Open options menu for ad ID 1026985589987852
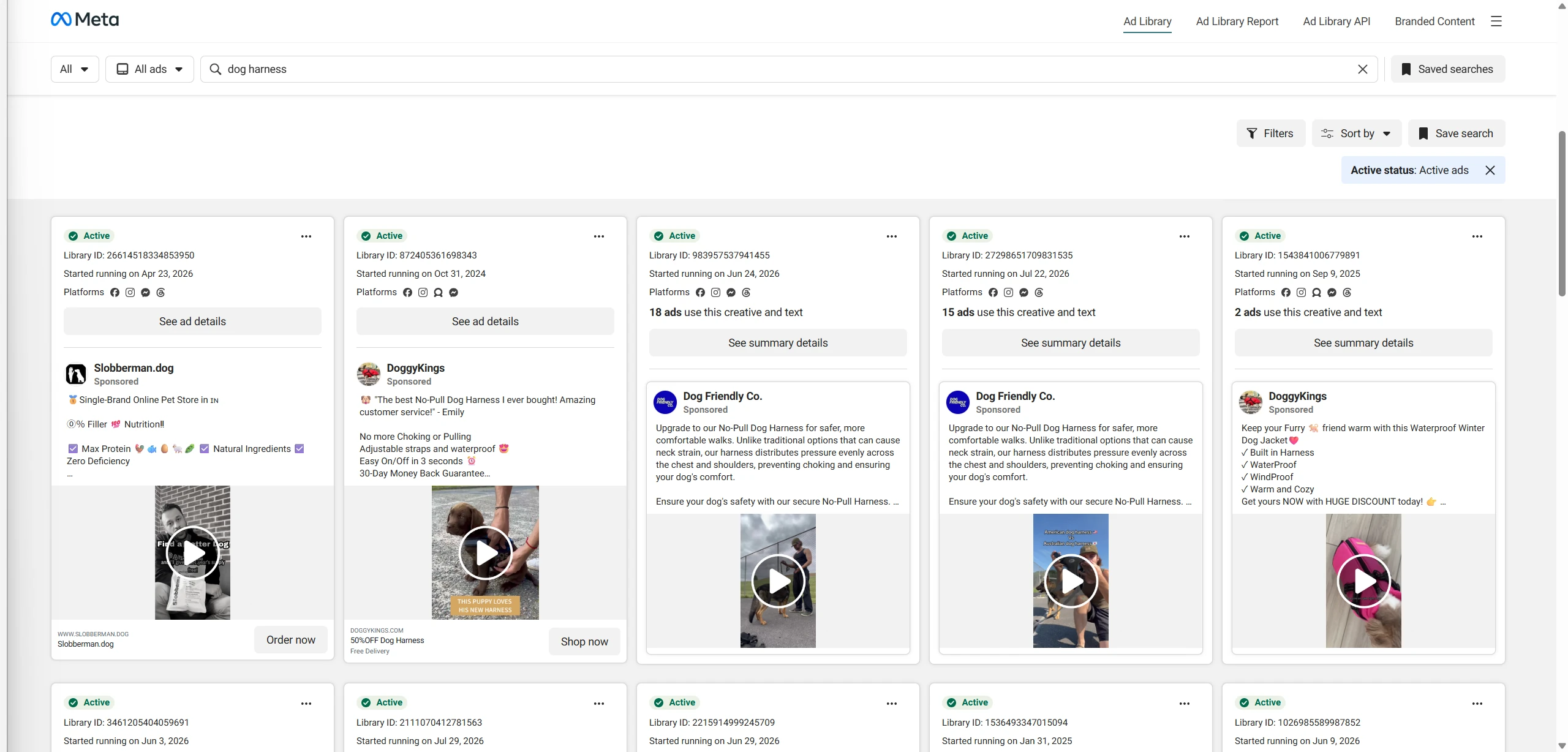1568x752 pixels. [1477, 704]
